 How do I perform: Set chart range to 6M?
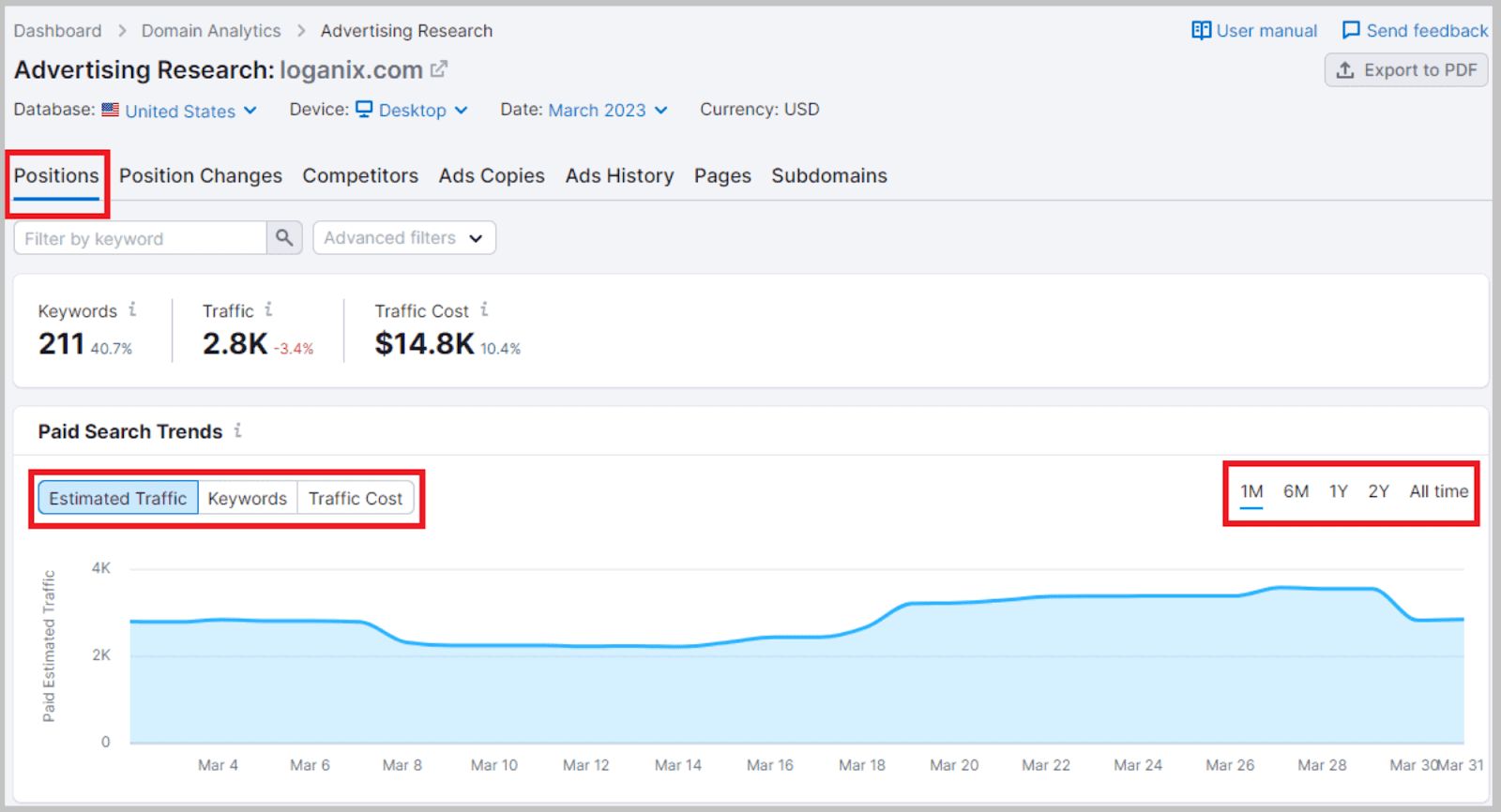point(1296,491)
